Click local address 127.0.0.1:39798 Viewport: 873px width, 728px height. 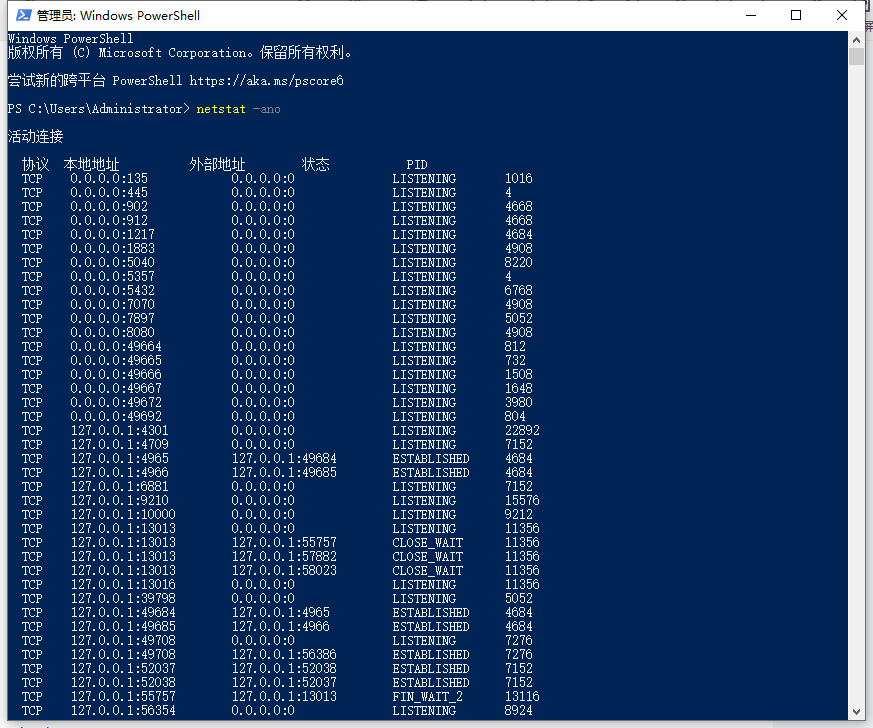(123, 598)
